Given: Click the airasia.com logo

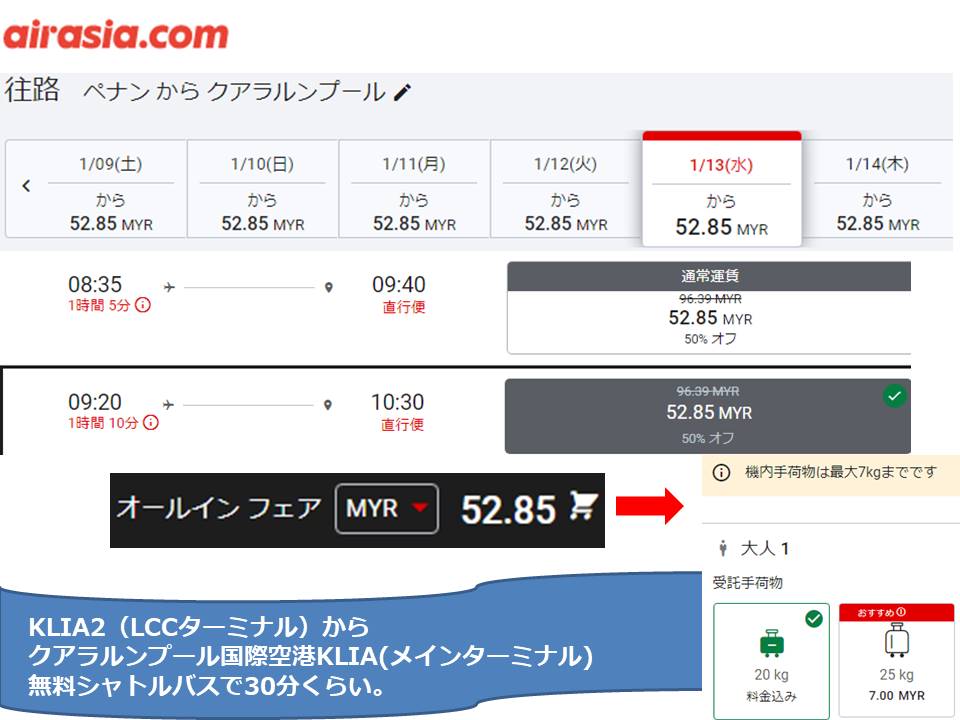Looking at the screenshot, I should (x=116, y=34).
